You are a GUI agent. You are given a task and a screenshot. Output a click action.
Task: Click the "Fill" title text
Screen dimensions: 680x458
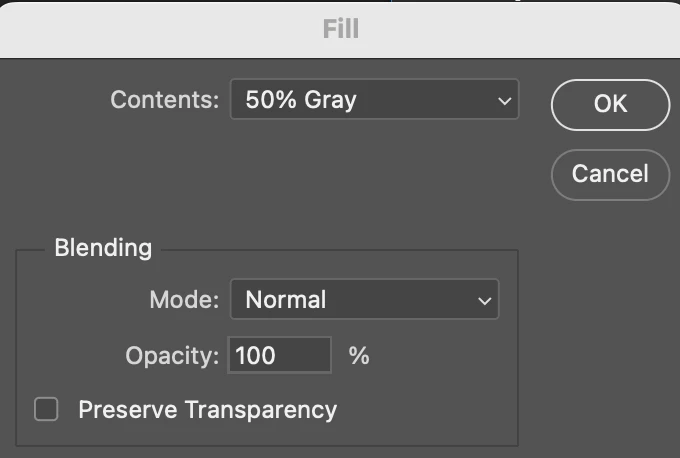coord(340,28)
